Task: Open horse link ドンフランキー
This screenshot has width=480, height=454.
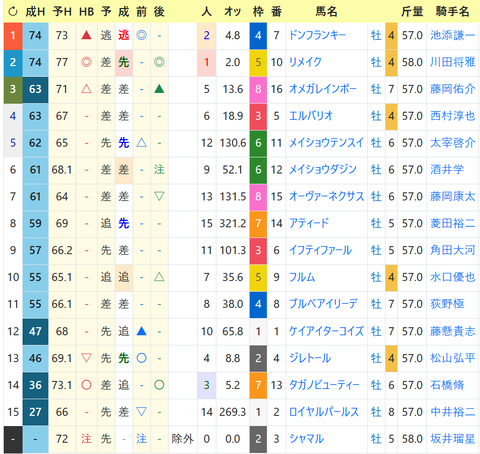Action: point(317,35)
